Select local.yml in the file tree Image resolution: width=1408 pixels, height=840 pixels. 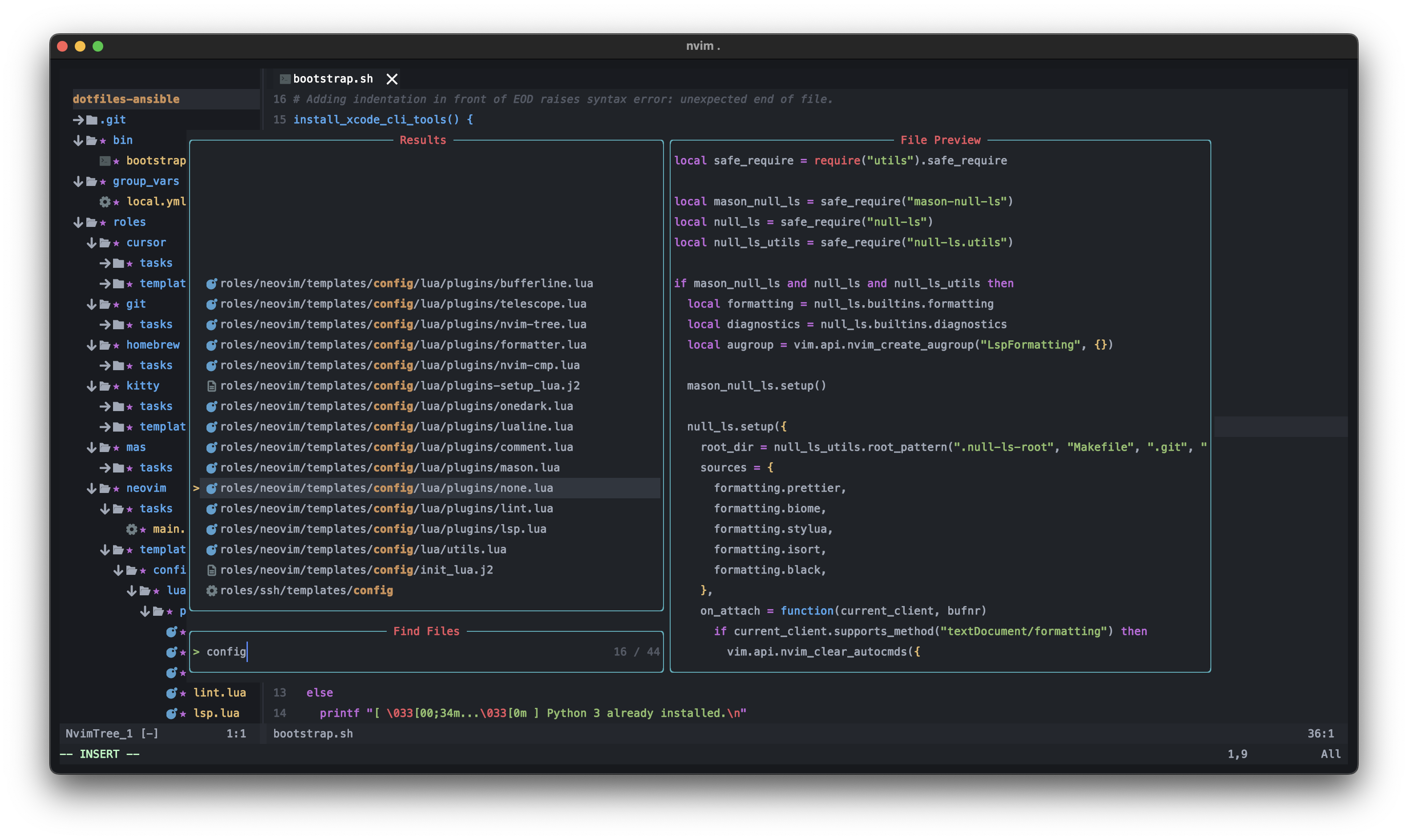[156, 202]
